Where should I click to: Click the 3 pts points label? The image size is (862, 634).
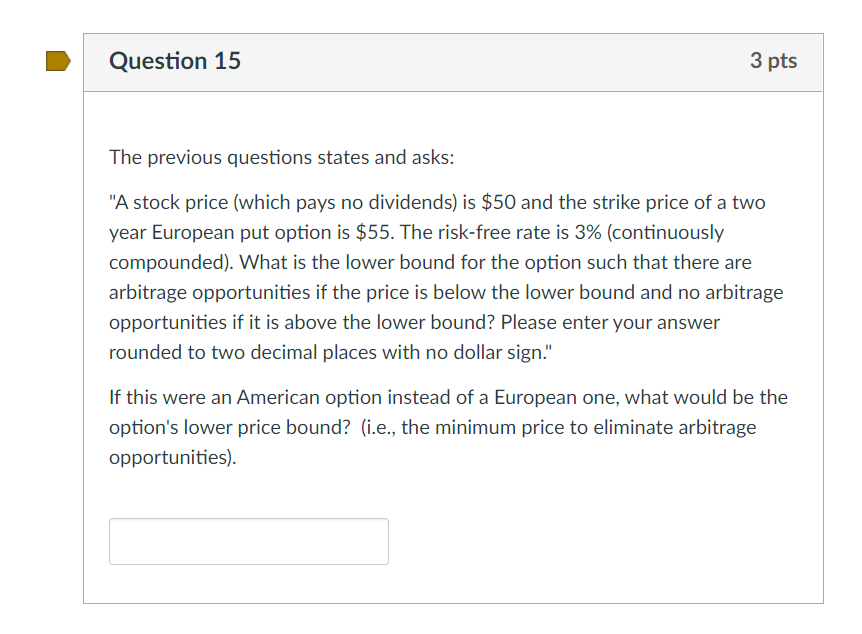tap(773, 61)
